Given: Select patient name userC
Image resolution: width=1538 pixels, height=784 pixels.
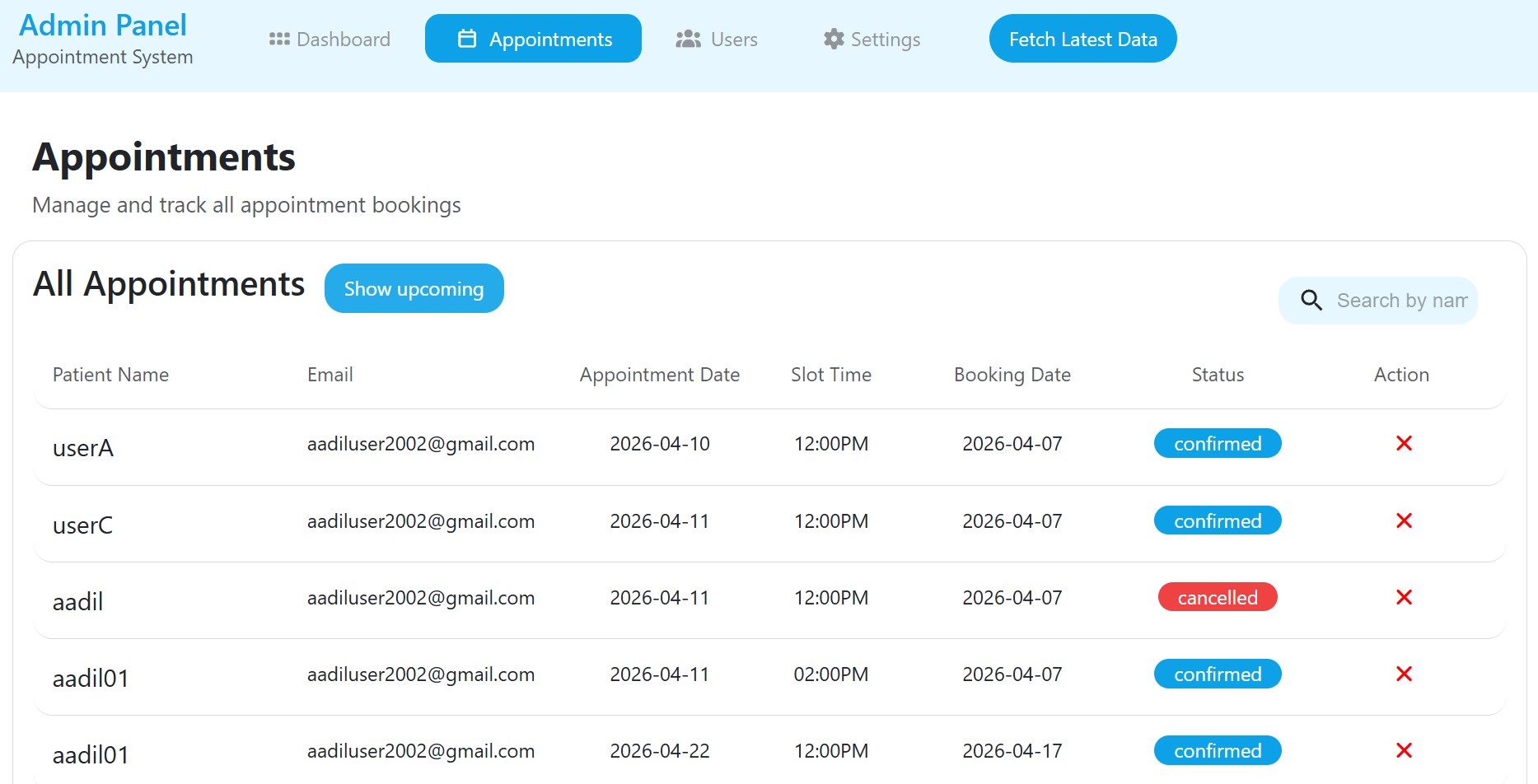Looking at the screenshot, I should (x=83, y=525).
